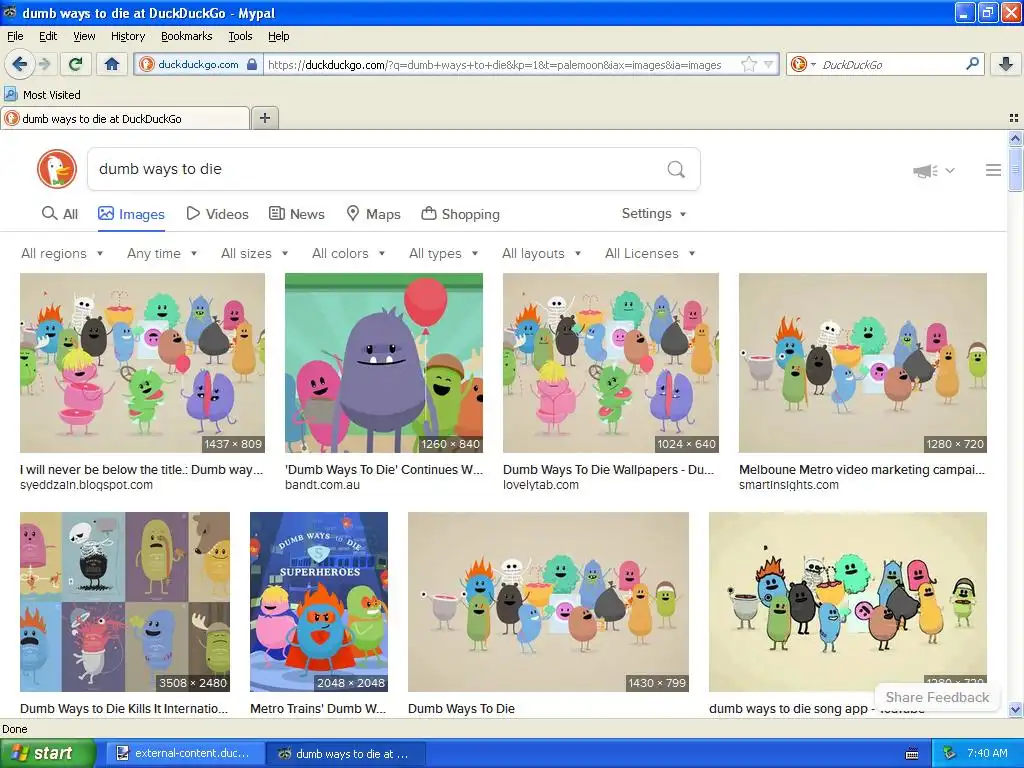1024x768 pixels.
Task: Click the magnifier search button in DuckDuckGo field
Action: [676, 169]
